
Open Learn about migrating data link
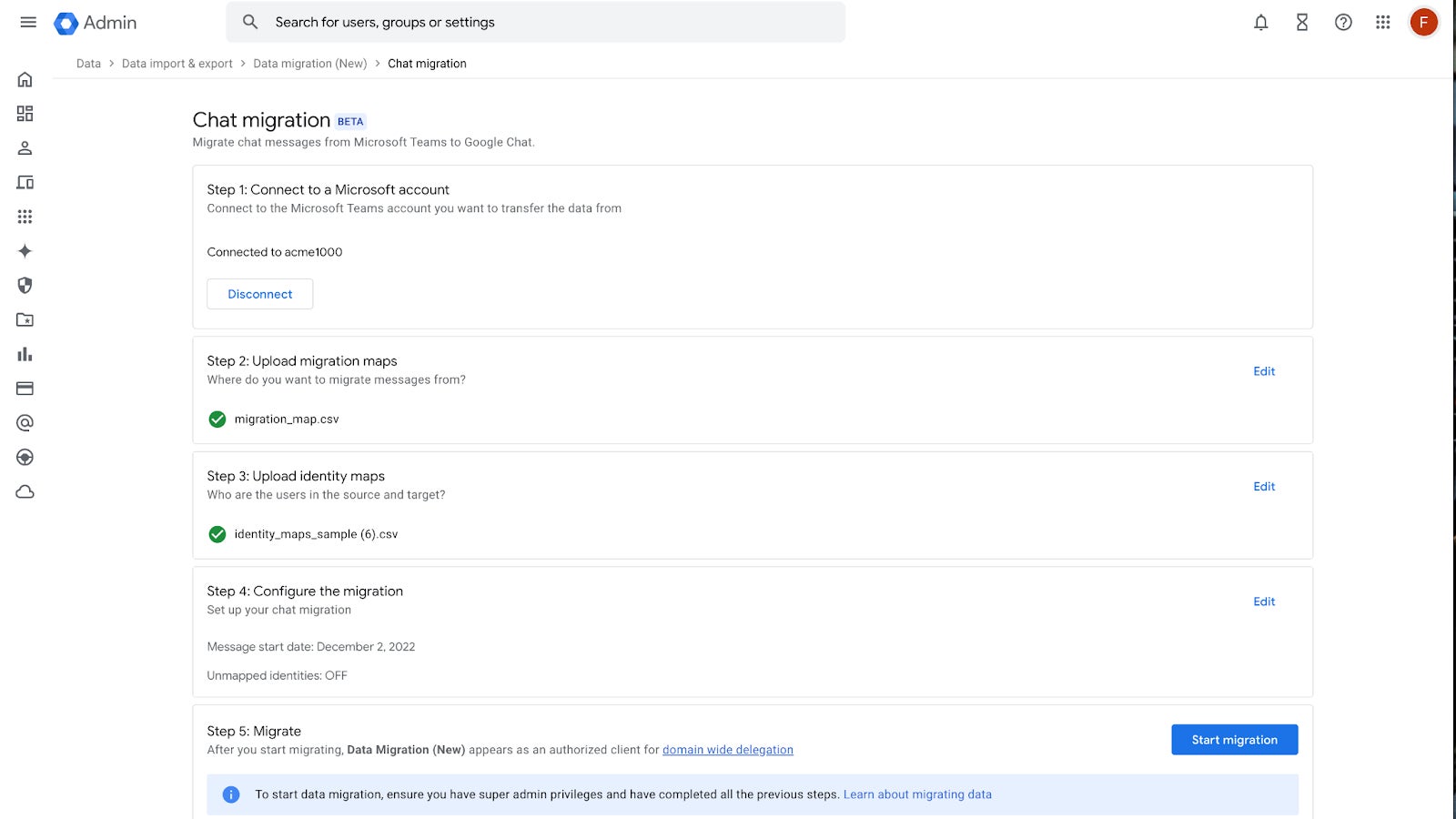coord(917,794)
